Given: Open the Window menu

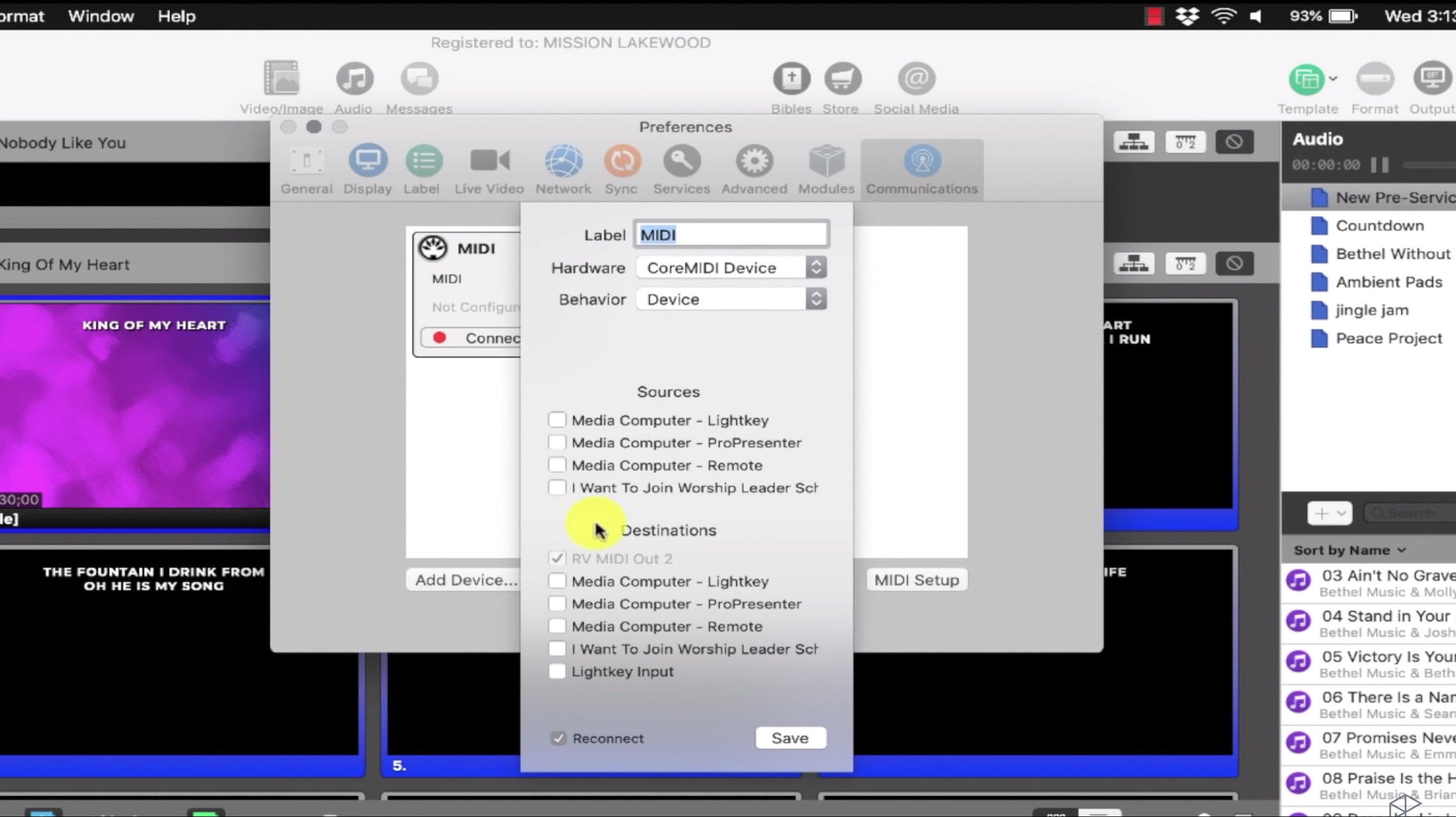Looking at the screenshot, I should tap(100, 16).
